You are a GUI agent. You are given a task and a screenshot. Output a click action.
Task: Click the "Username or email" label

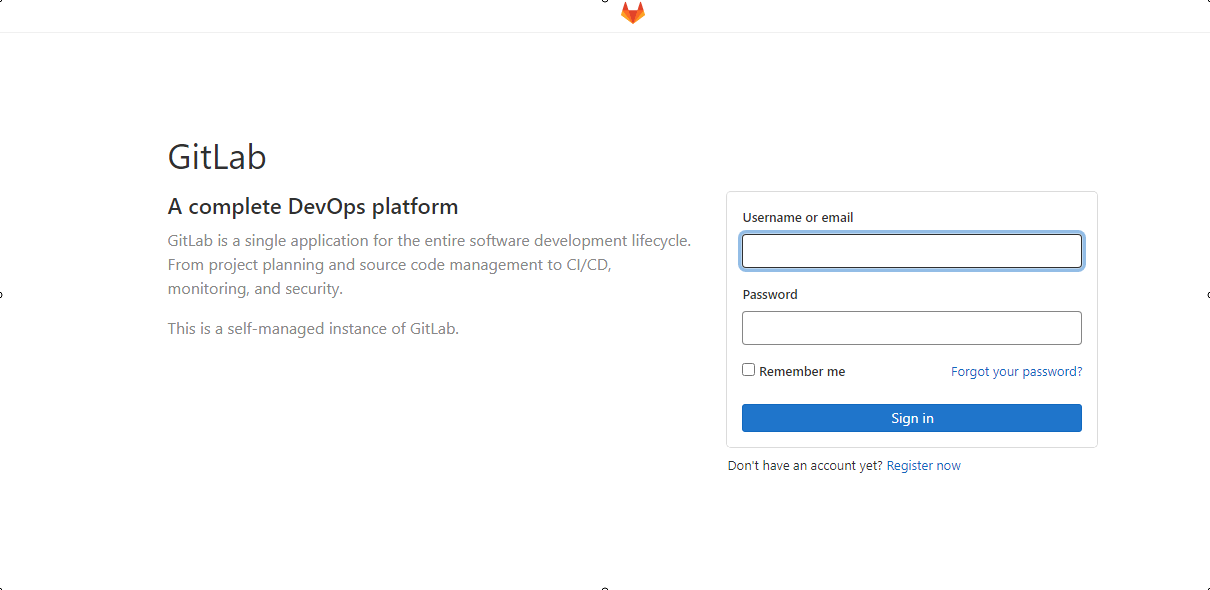[798, 217]
